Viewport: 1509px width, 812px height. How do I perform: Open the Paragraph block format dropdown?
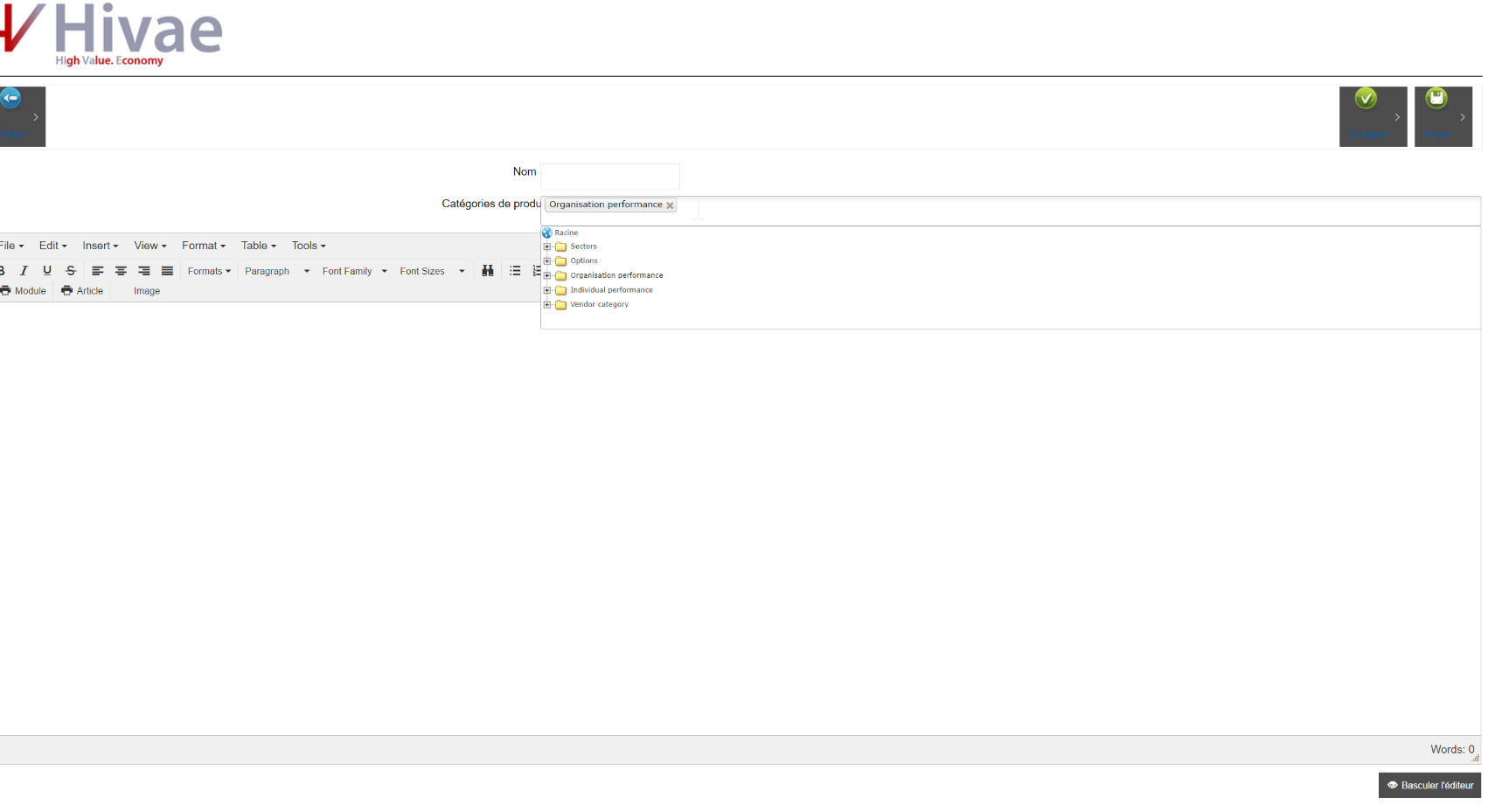277,271
